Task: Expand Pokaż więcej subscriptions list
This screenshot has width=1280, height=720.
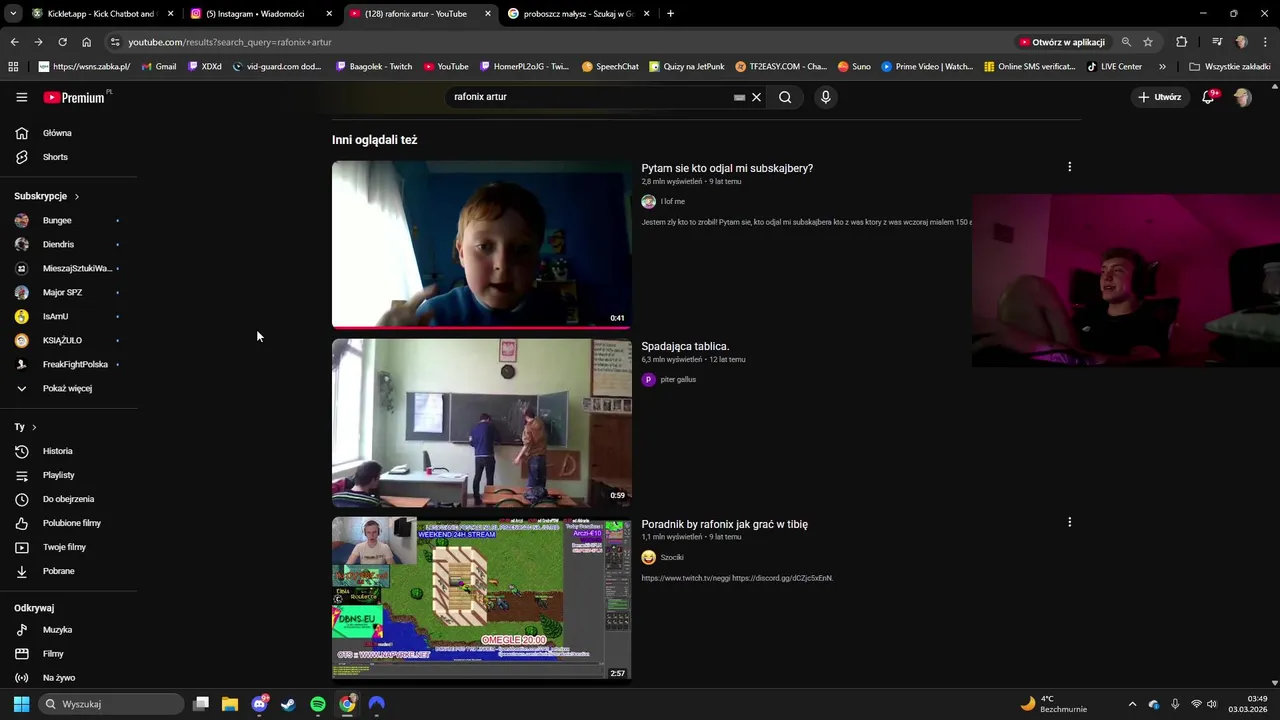Action: (67, 388)
